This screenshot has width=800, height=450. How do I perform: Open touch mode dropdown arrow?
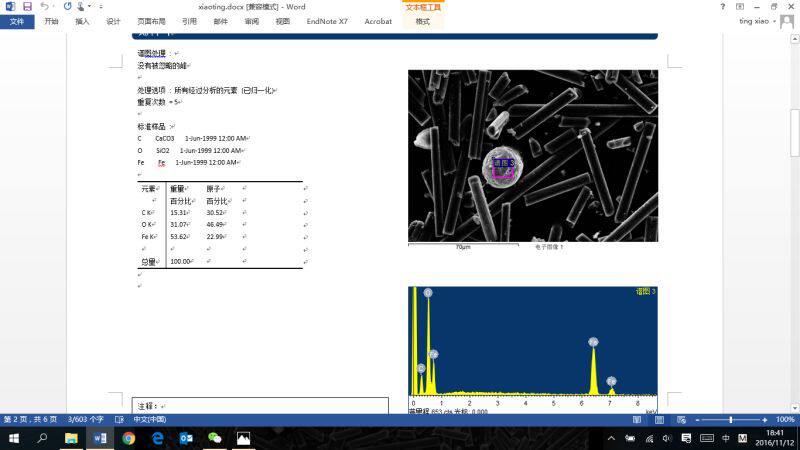[x=90, y=7]
